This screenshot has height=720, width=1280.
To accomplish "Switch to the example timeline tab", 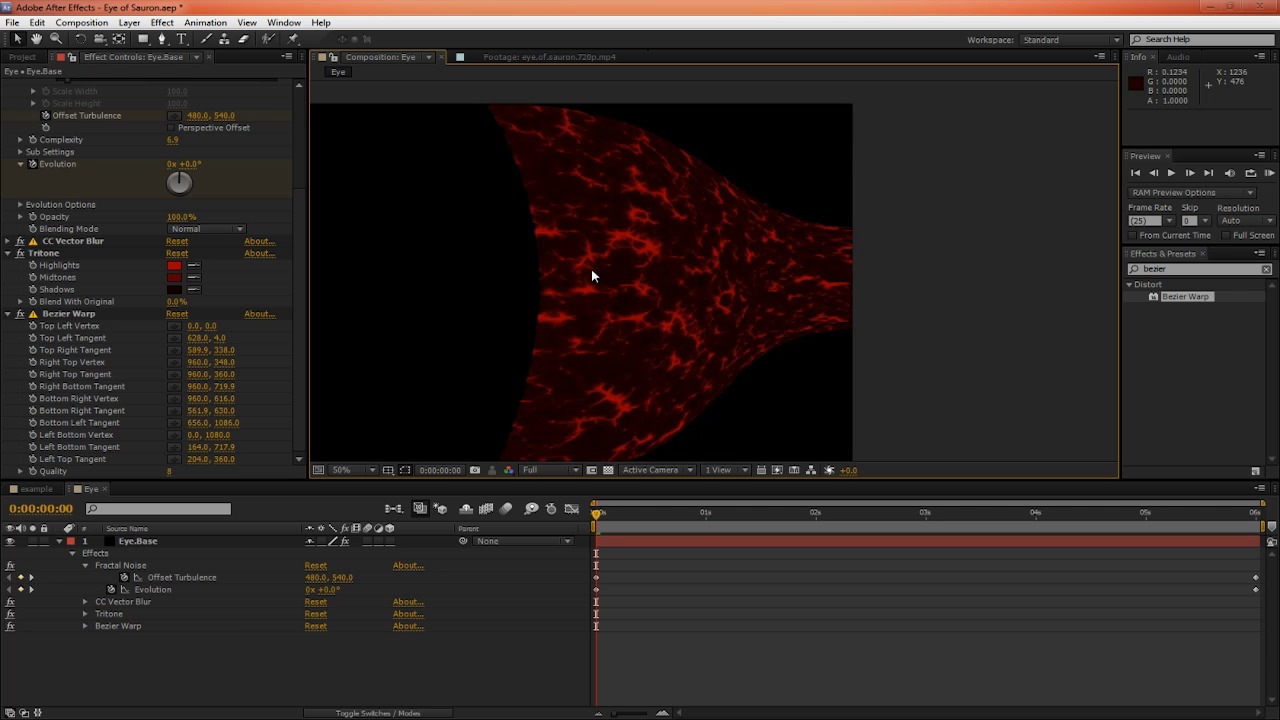I will [36, 489].
